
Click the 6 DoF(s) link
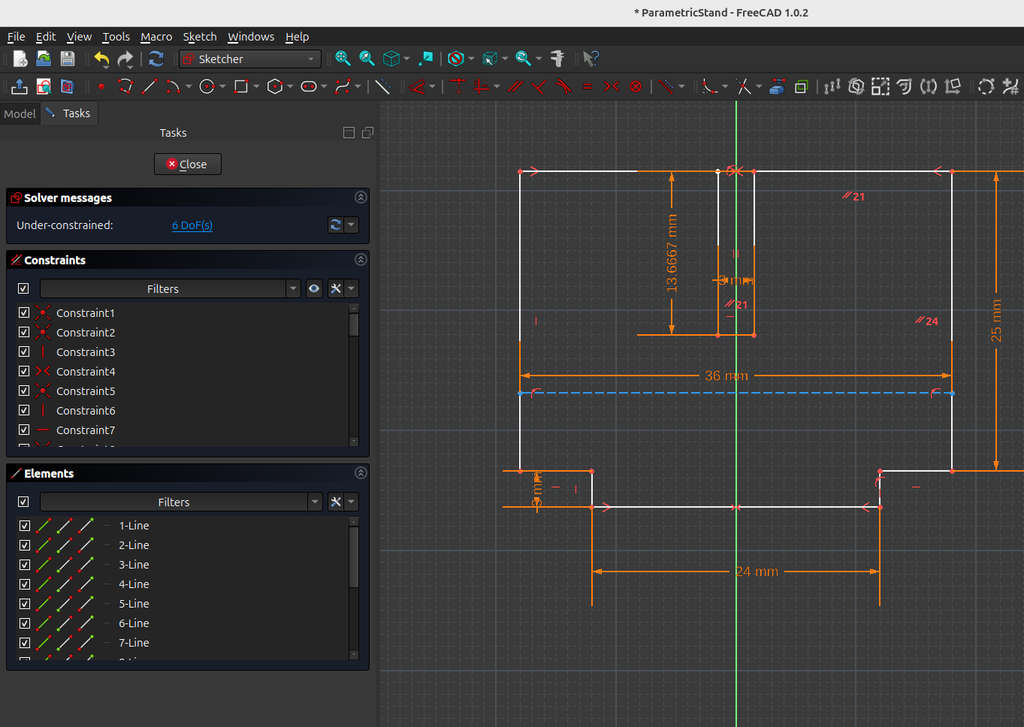tap(192, 226)
